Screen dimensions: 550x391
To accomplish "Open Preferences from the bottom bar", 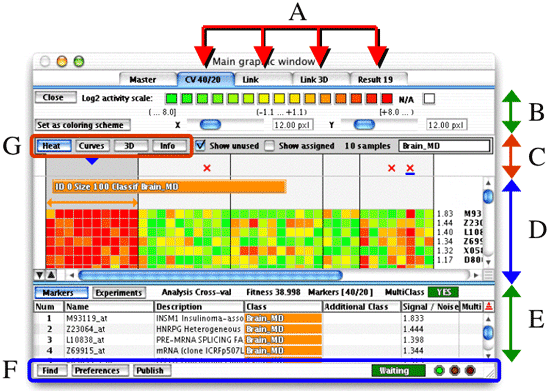I will coord(97,370).
